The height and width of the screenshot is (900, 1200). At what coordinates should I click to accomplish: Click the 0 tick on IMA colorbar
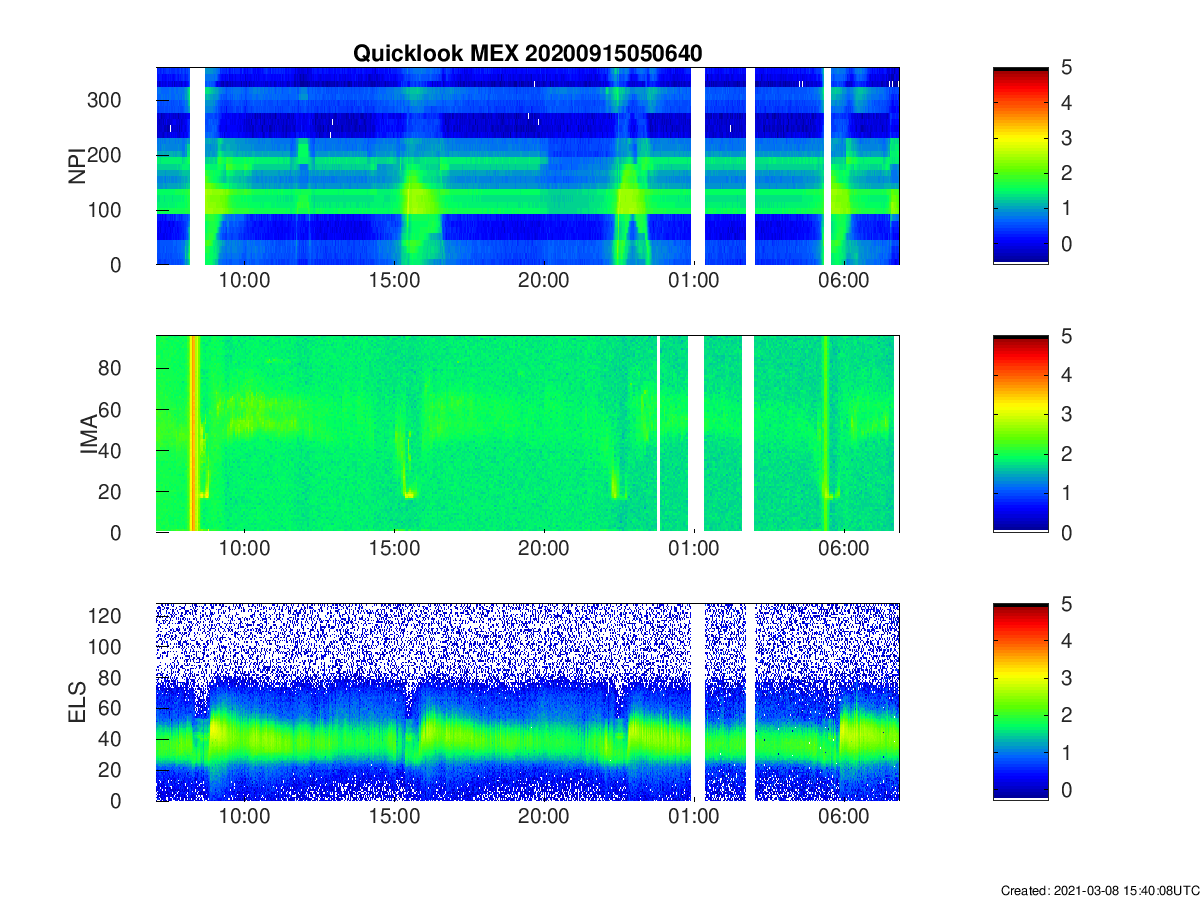[1067, 533]
